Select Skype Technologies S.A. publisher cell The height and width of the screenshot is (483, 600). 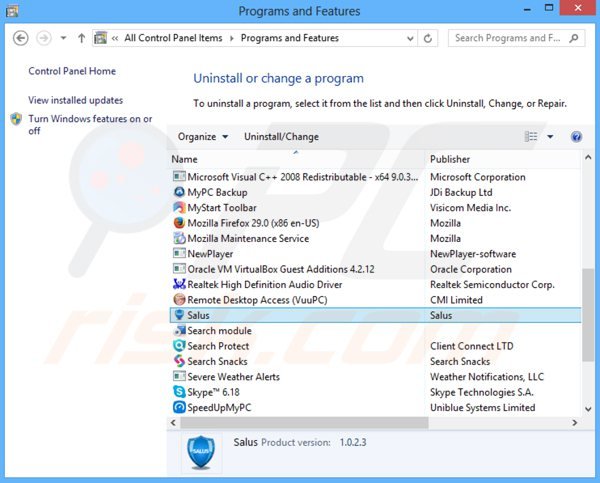pyautogui.click(x=481, y=392)
